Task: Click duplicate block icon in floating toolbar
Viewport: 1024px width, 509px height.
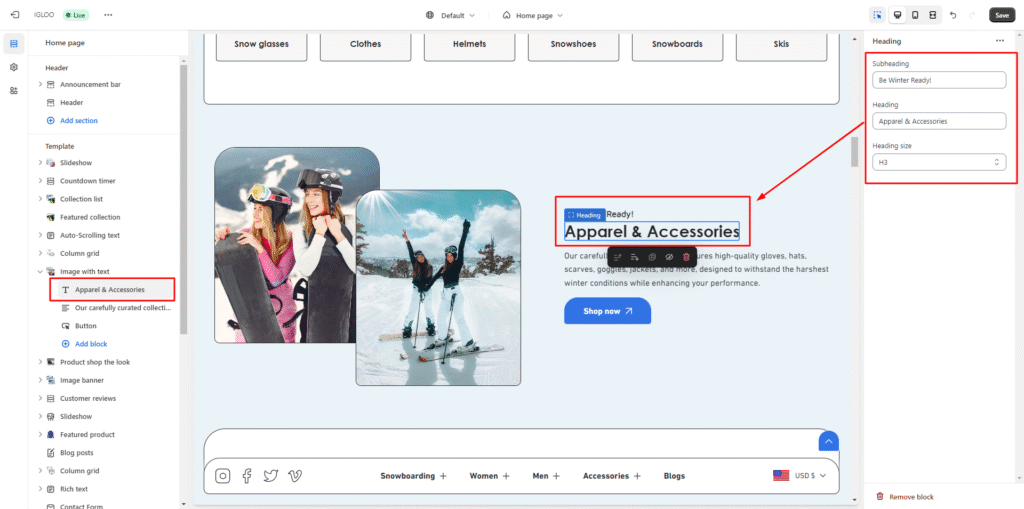Action: click(652, 257)
